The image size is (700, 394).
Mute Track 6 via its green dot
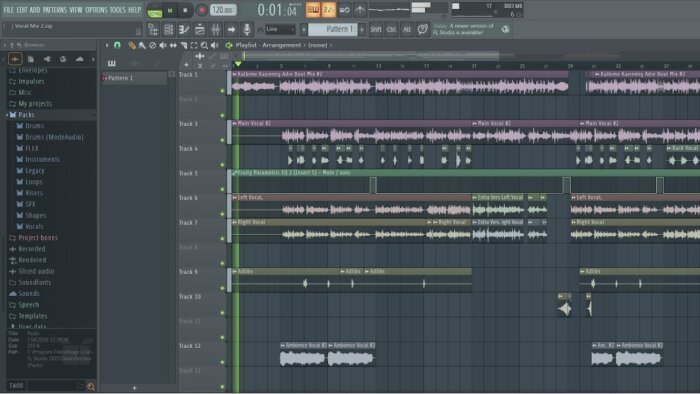click(x=222, y=214)
